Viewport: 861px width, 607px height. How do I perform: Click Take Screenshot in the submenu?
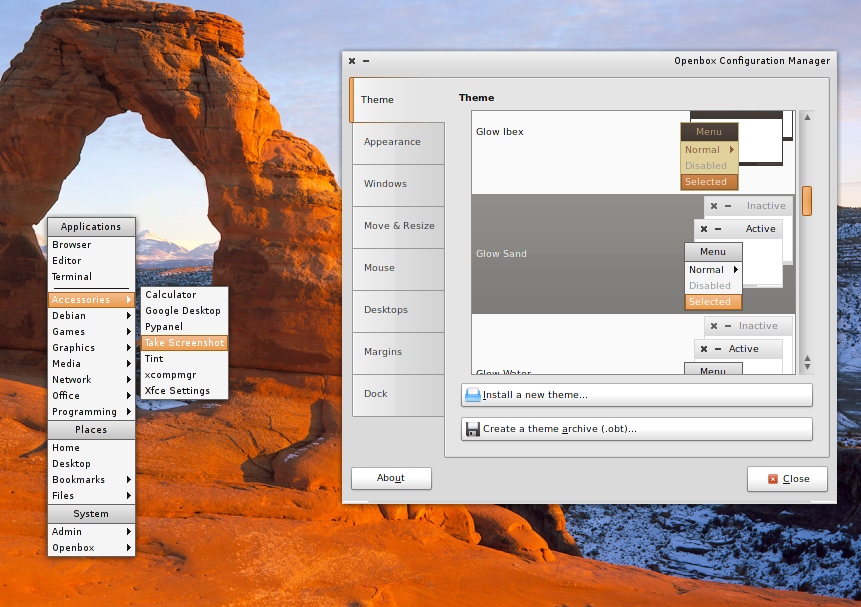[184, 343]
